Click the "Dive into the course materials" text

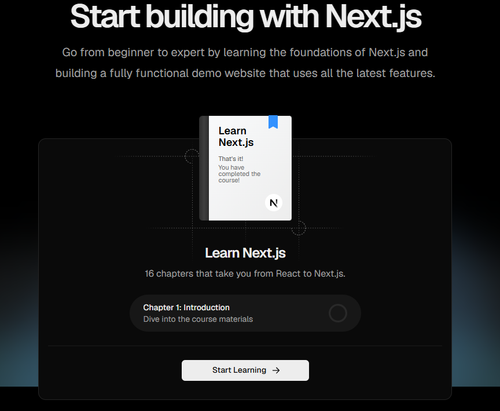(198, 319)
